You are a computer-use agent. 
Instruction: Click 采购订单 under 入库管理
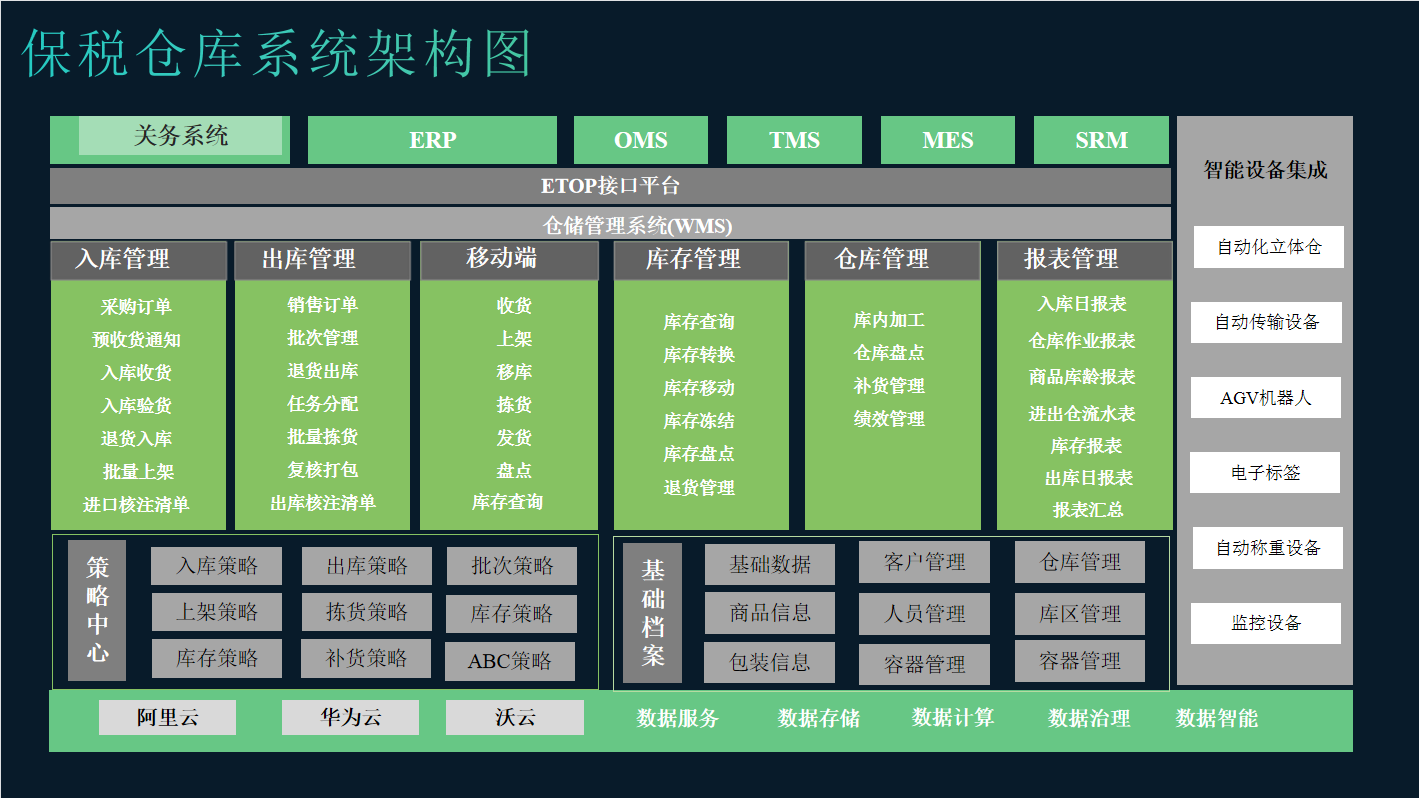[136, 307]
